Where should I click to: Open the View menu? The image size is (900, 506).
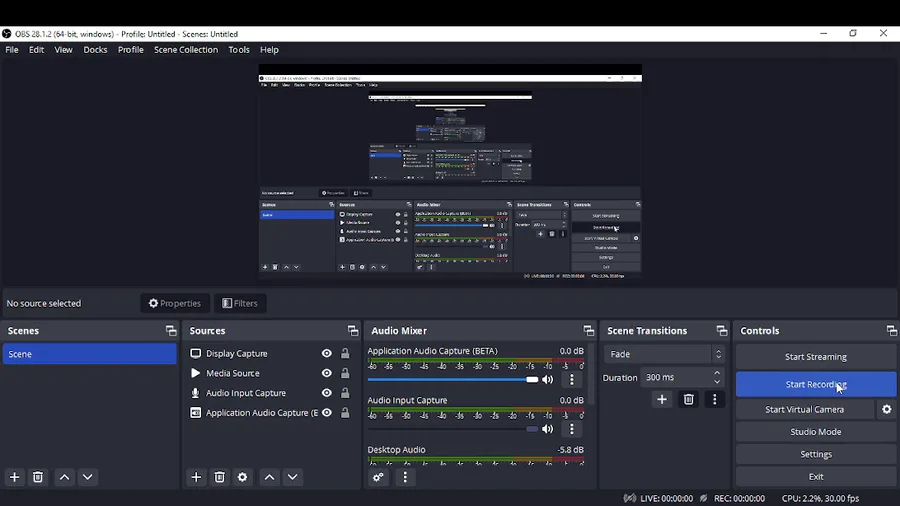[x=63, y=49]
